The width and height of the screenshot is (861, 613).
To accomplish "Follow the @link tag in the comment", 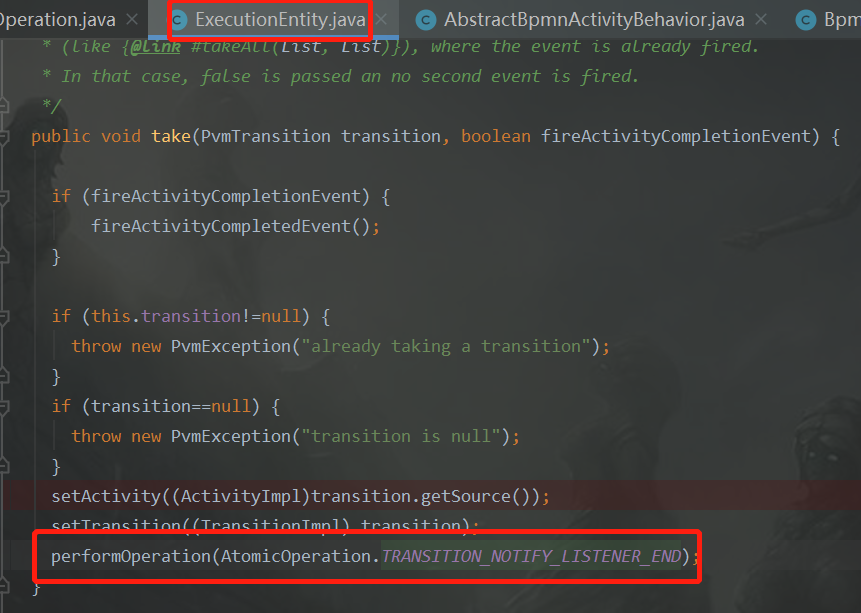I will (x=155, y=47).
